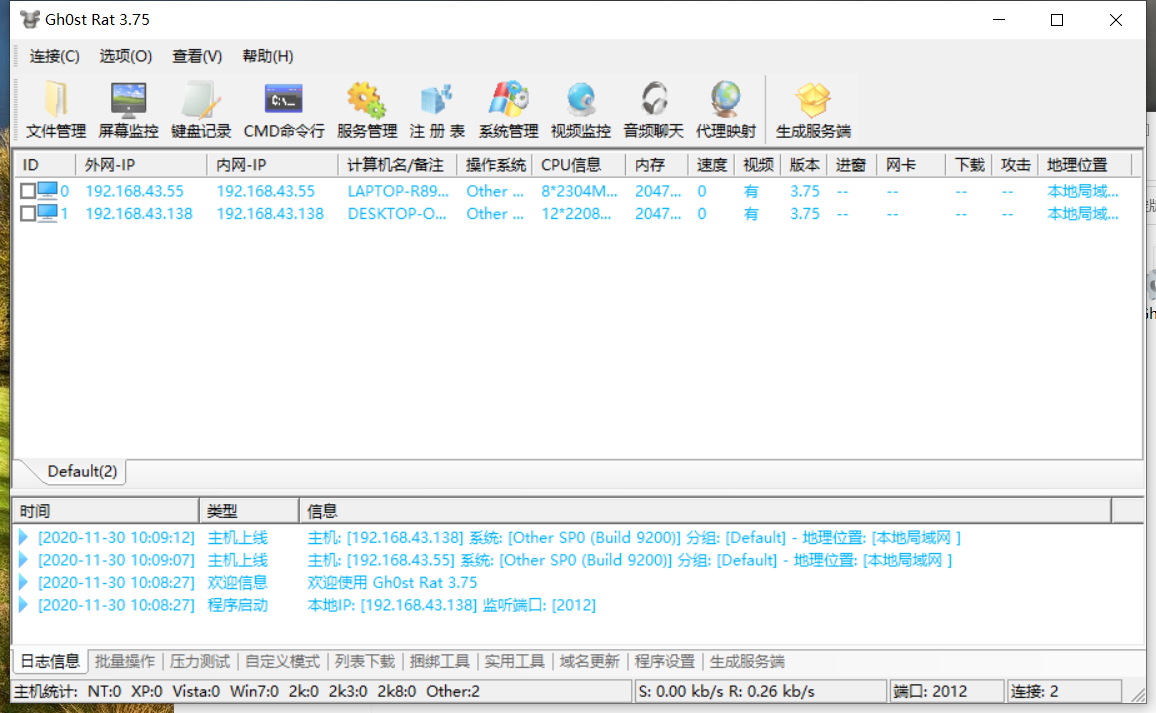Viewport: 1156px width, 713px height.
Task: Click arrow icon of 10:09:07 log entry
Action: click(24, 560)
